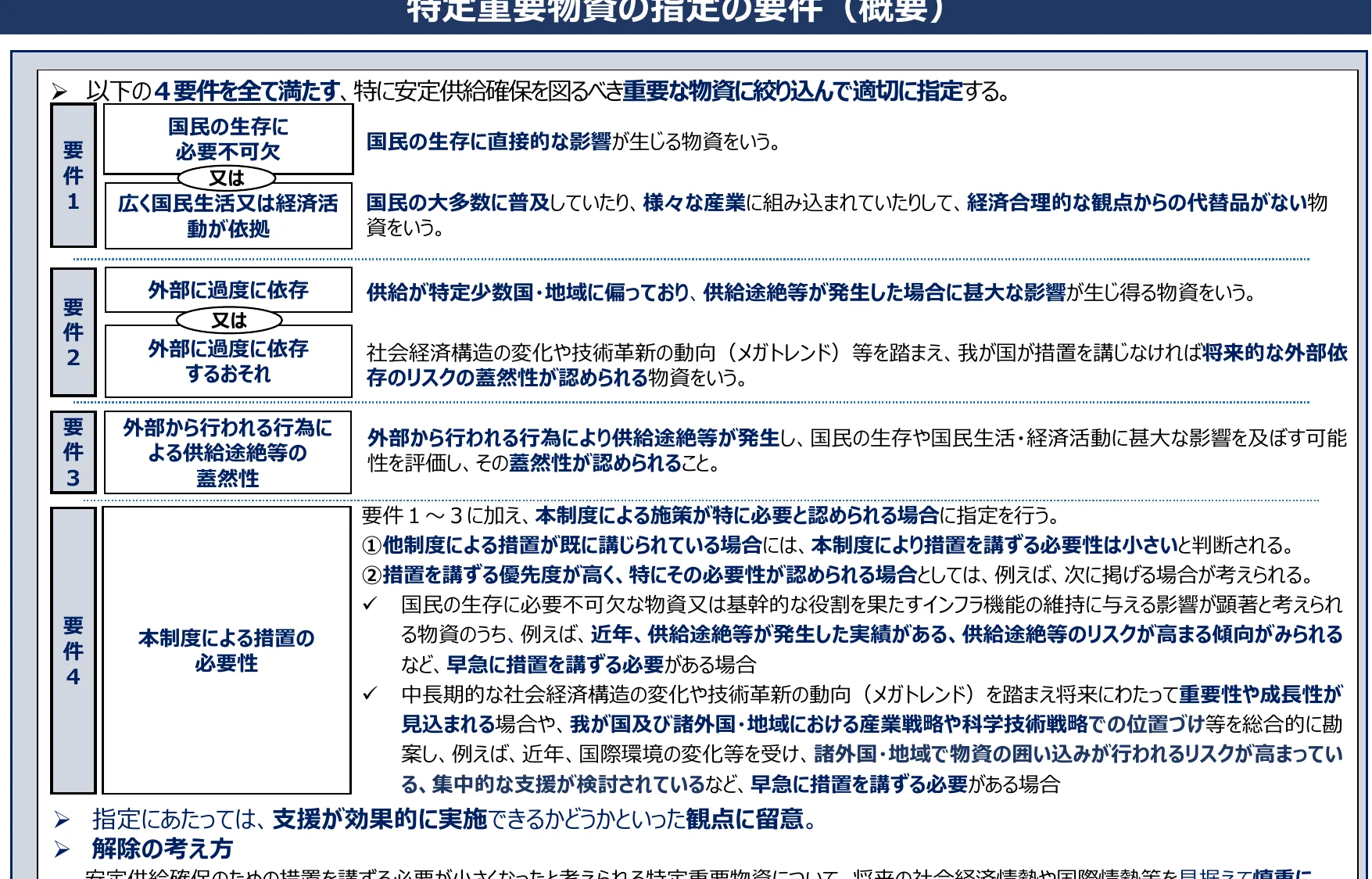Click the 解除の考え方 heading

tap(162, 849)
